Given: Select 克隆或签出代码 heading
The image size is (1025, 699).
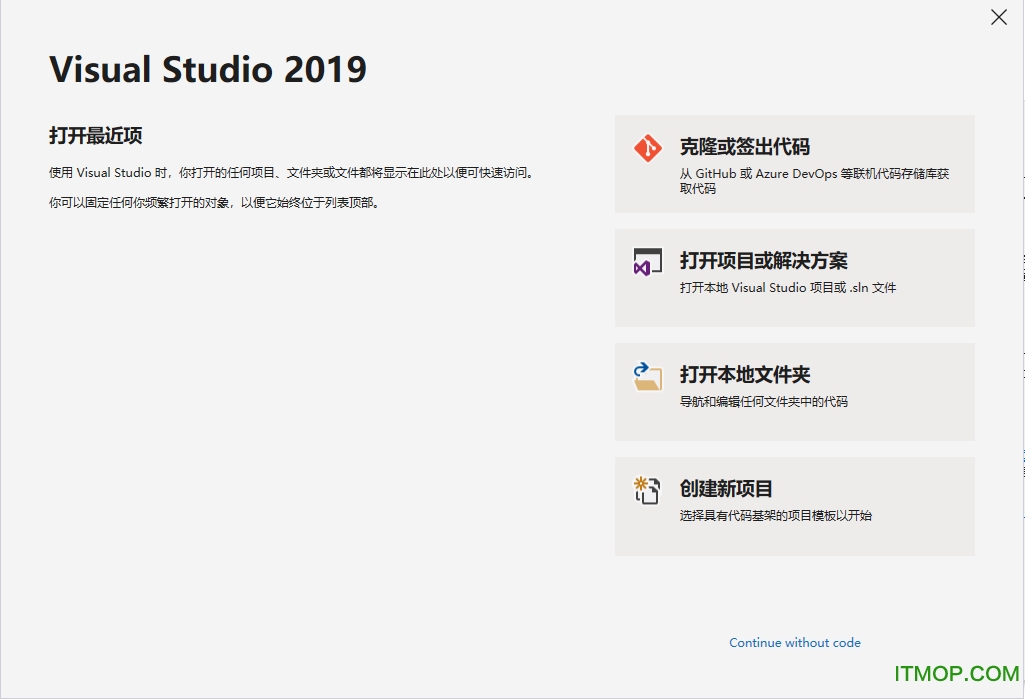Looking at the screenshot, I should pos(745,146).
